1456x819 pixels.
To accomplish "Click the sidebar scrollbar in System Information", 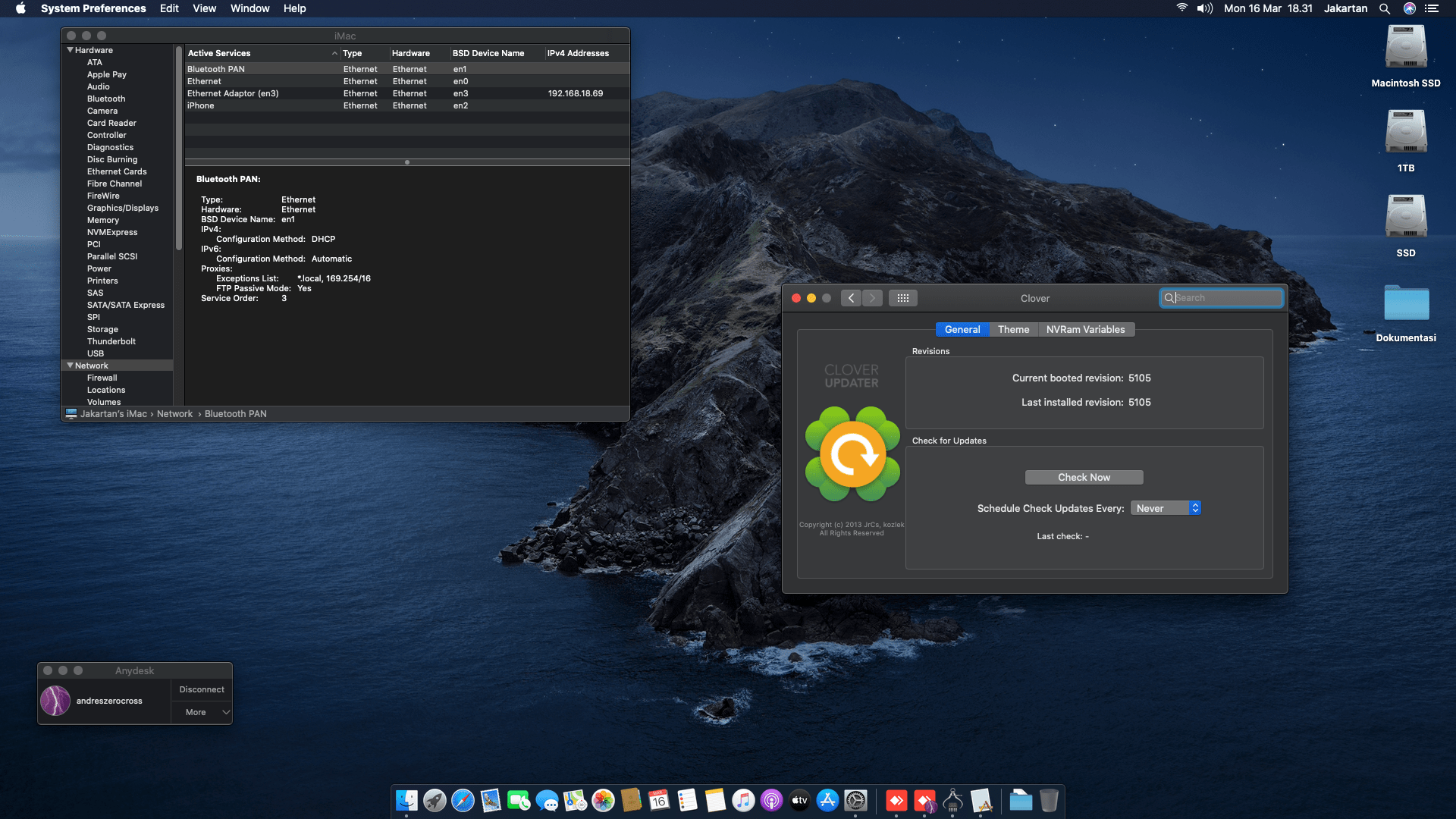I will pos(179,148).
